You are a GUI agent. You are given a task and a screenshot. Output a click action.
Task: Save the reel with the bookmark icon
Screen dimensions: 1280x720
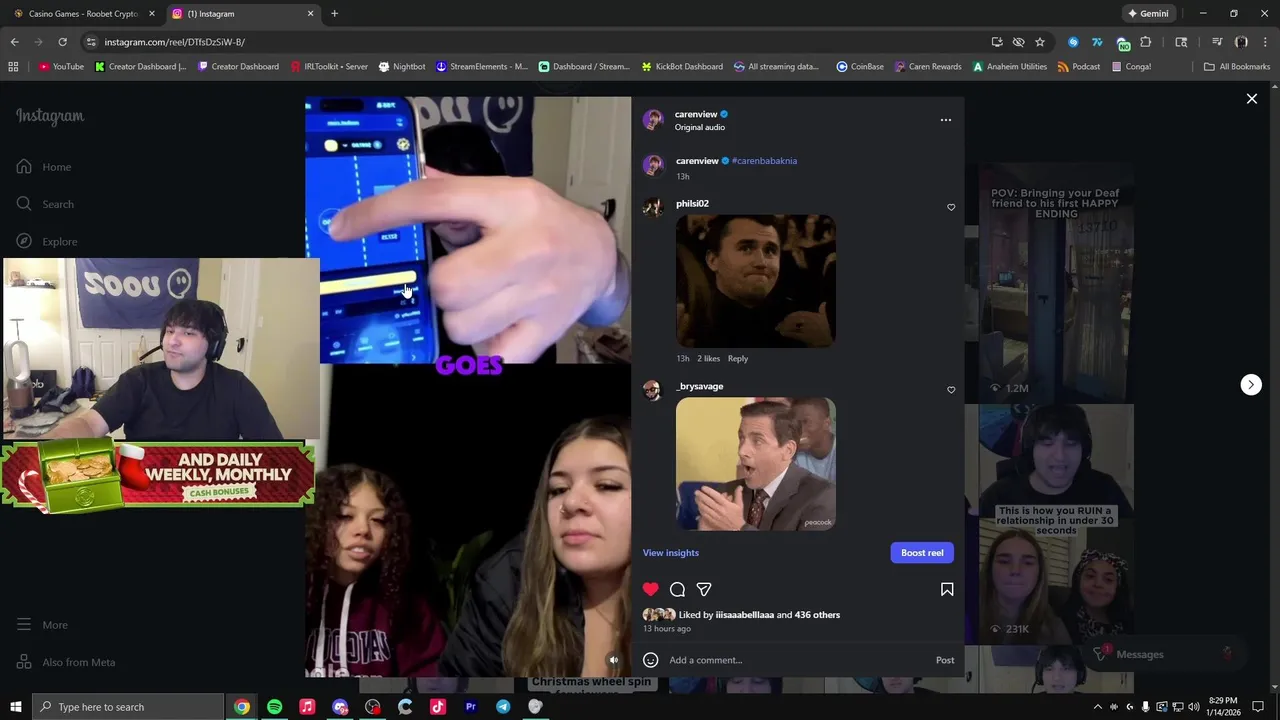[947, 589]
